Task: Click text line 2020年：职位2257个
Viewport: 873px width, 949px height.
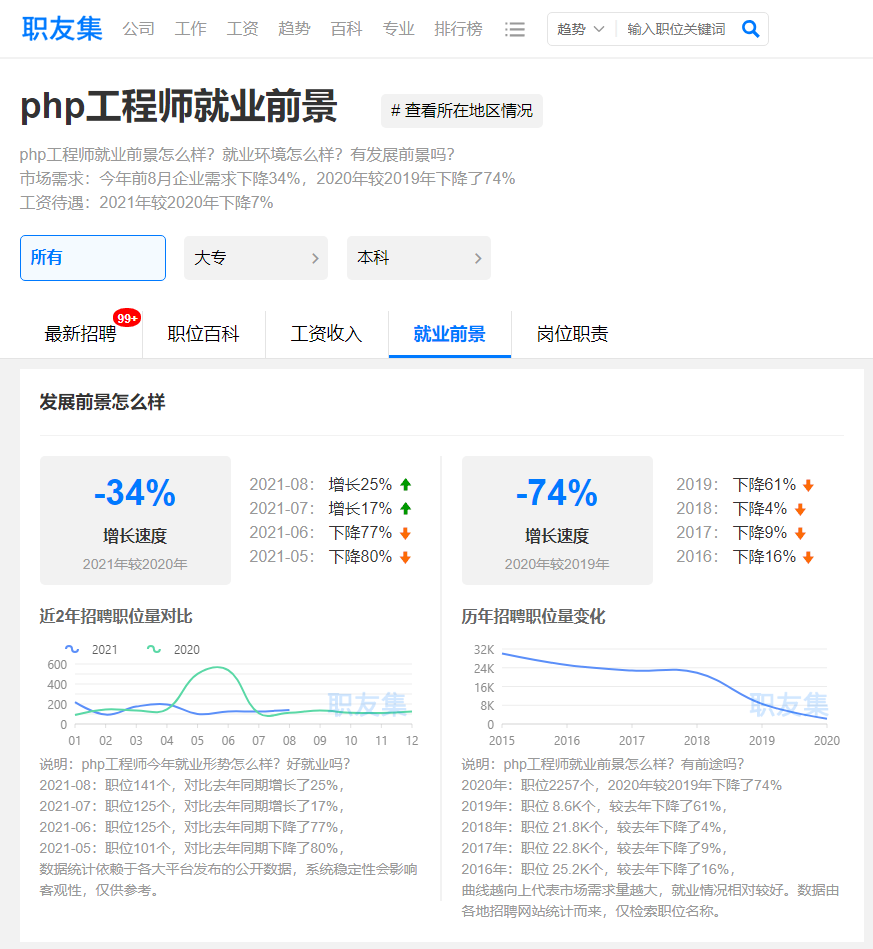Action: [622, 786]
